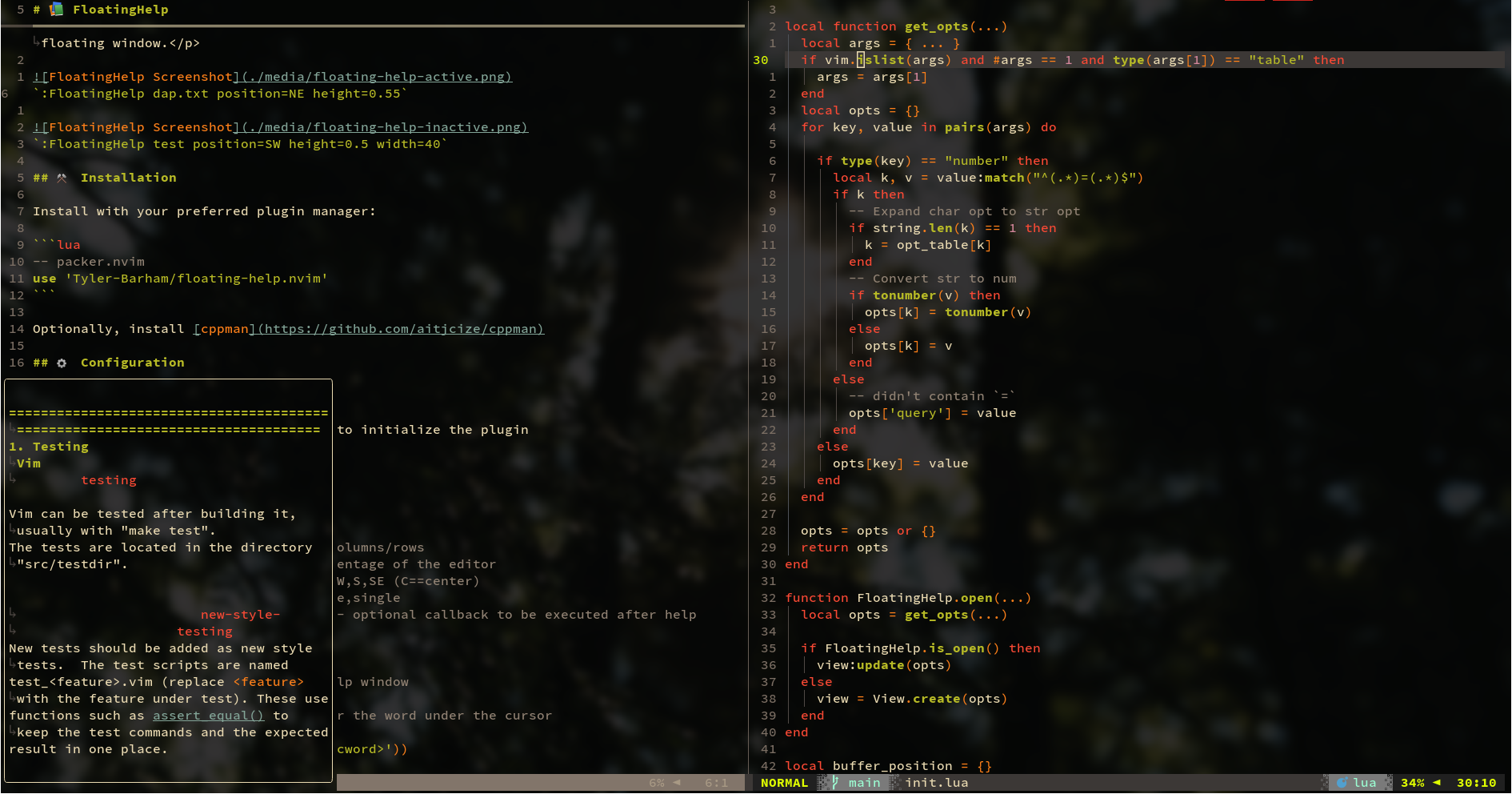
Task: Click 'opts[k] = tonumber(v)' line
Action: tap(948, 312)
